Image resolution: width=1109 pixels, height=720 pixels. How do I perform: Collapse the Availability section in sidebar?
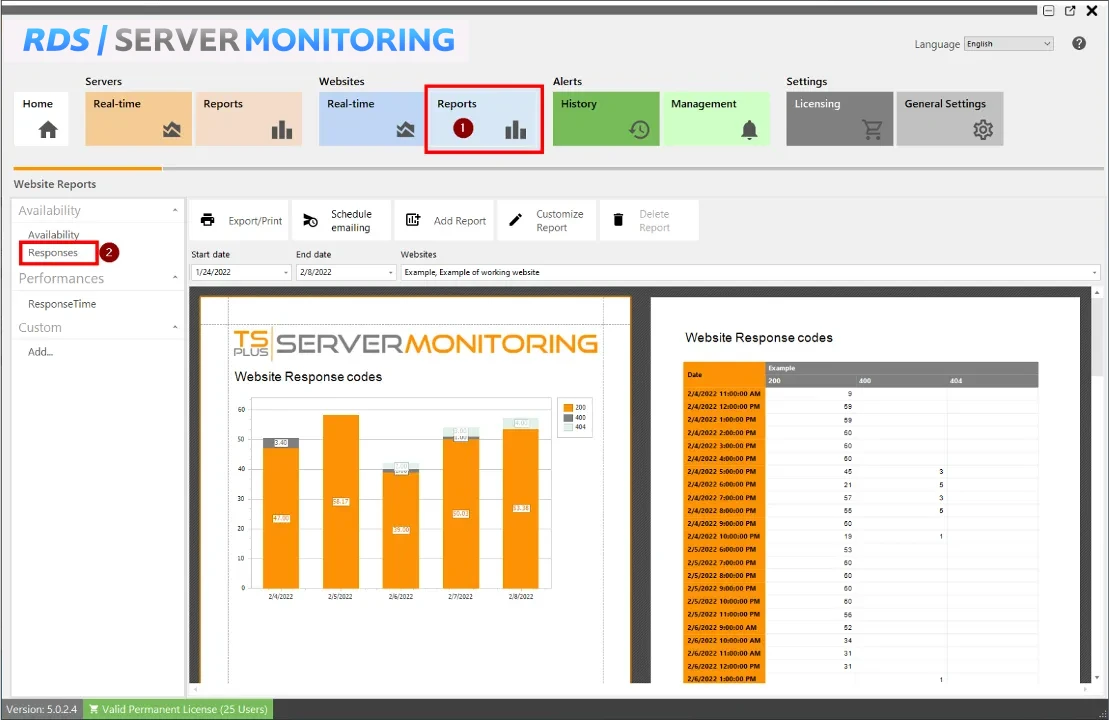click(176, 211)
